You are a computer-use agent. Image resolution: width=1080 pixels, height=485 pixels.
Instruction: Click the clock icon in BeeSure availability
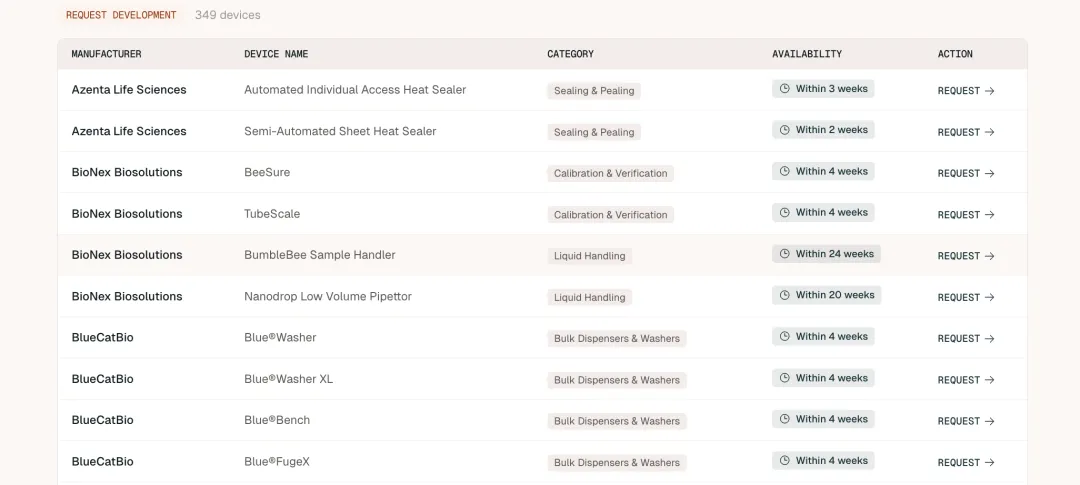[x=785, y=171]
